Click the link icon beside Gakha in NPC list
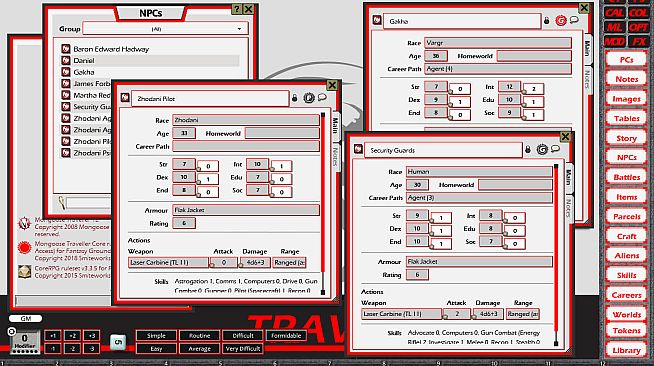This screenshot has width=654, height=366. point(65,72)
